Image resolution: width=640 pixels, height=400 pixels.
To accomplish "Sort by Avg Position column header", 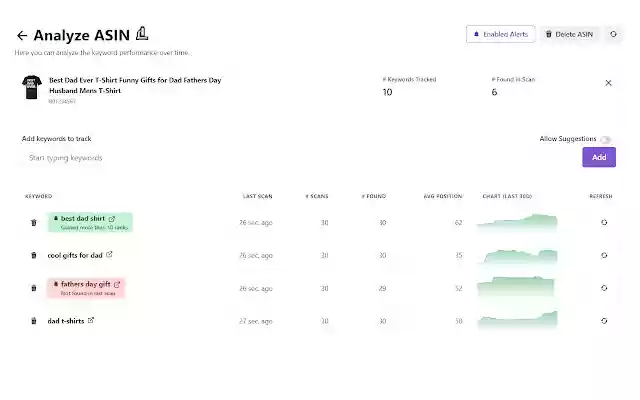I will 442,196.
